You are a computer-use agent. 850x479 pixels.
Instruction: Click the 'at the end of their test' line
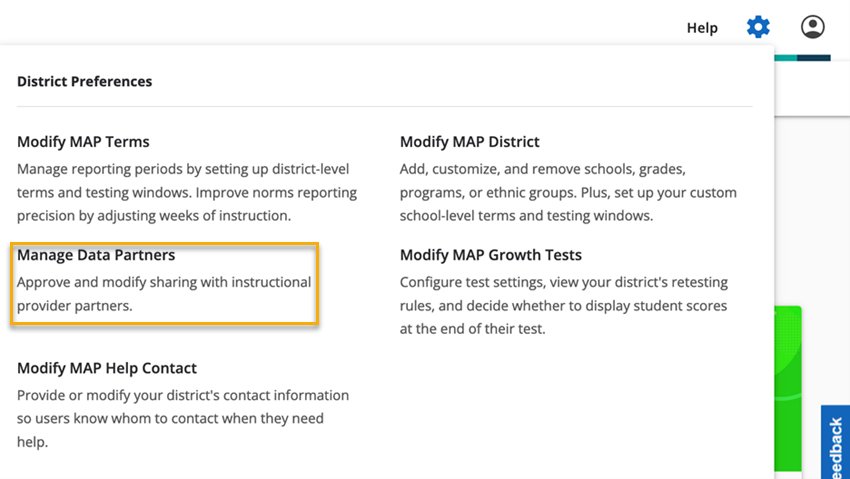pos(473,329)
